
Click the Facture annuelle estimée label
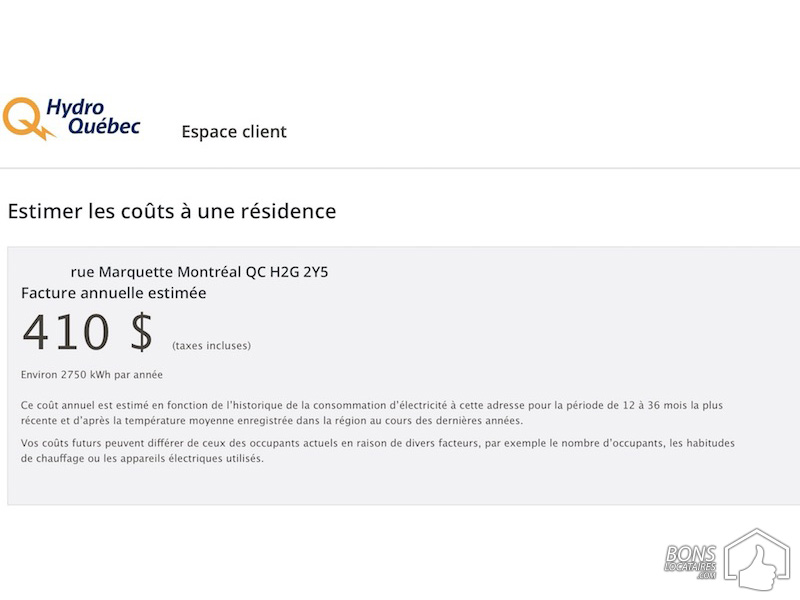click(113, 293)
